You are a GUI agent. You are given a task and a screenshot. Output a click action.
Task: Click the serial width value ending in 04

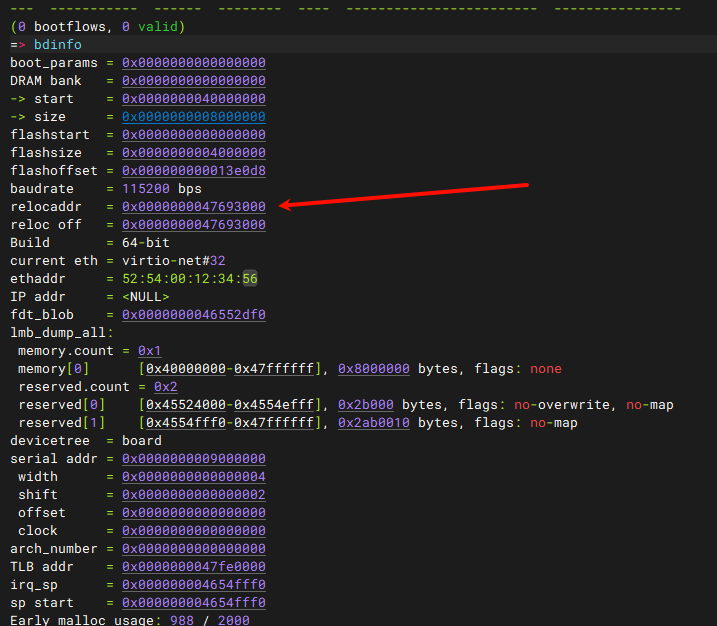point(194,477)
